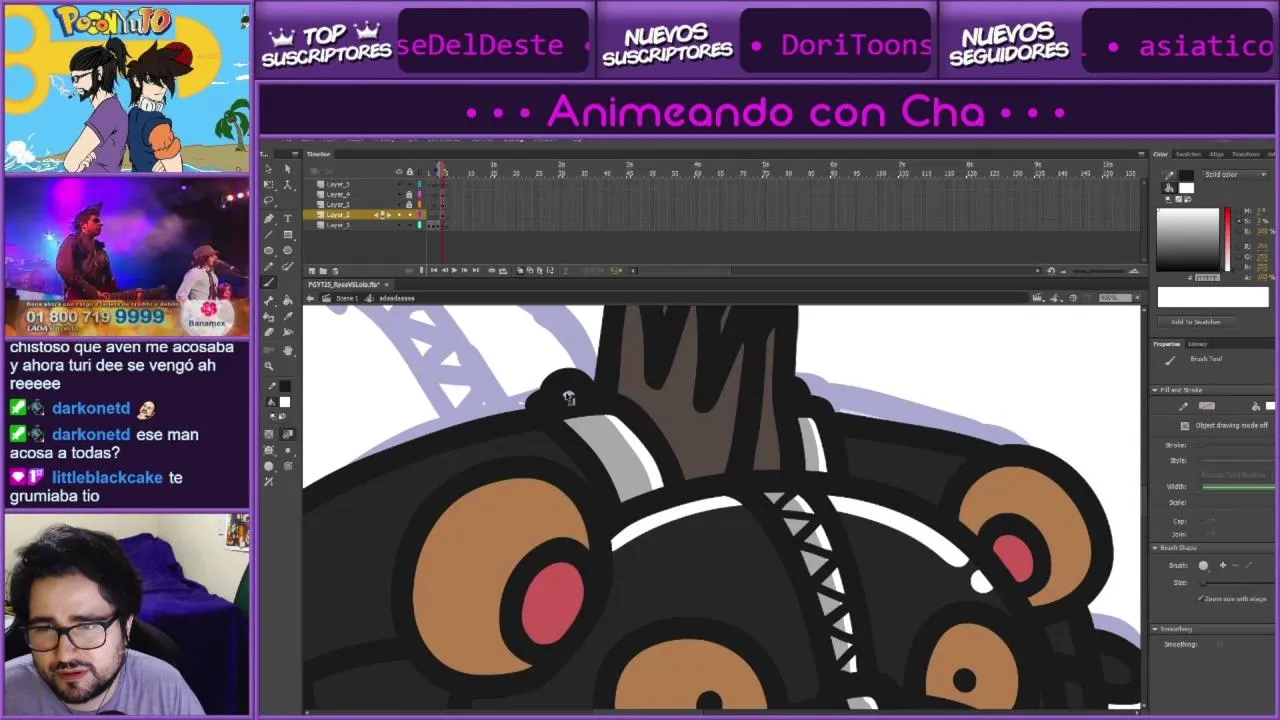Click the red hue slider bar
This screenshot has width=1280, height=720.
pos(1227,240)
